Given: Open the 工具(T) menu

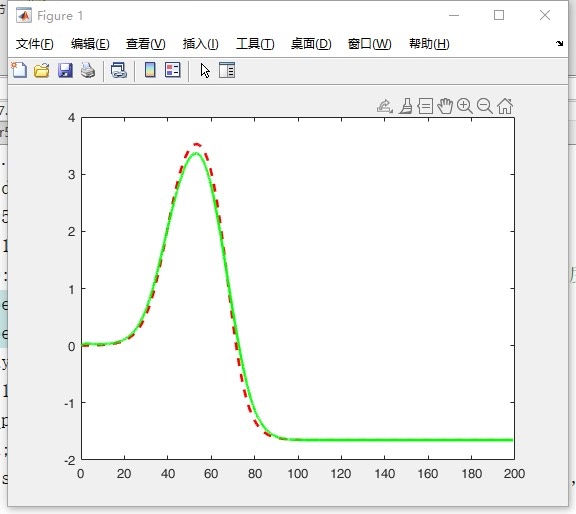Looking at the screenshot, I should tap(255, 44).
